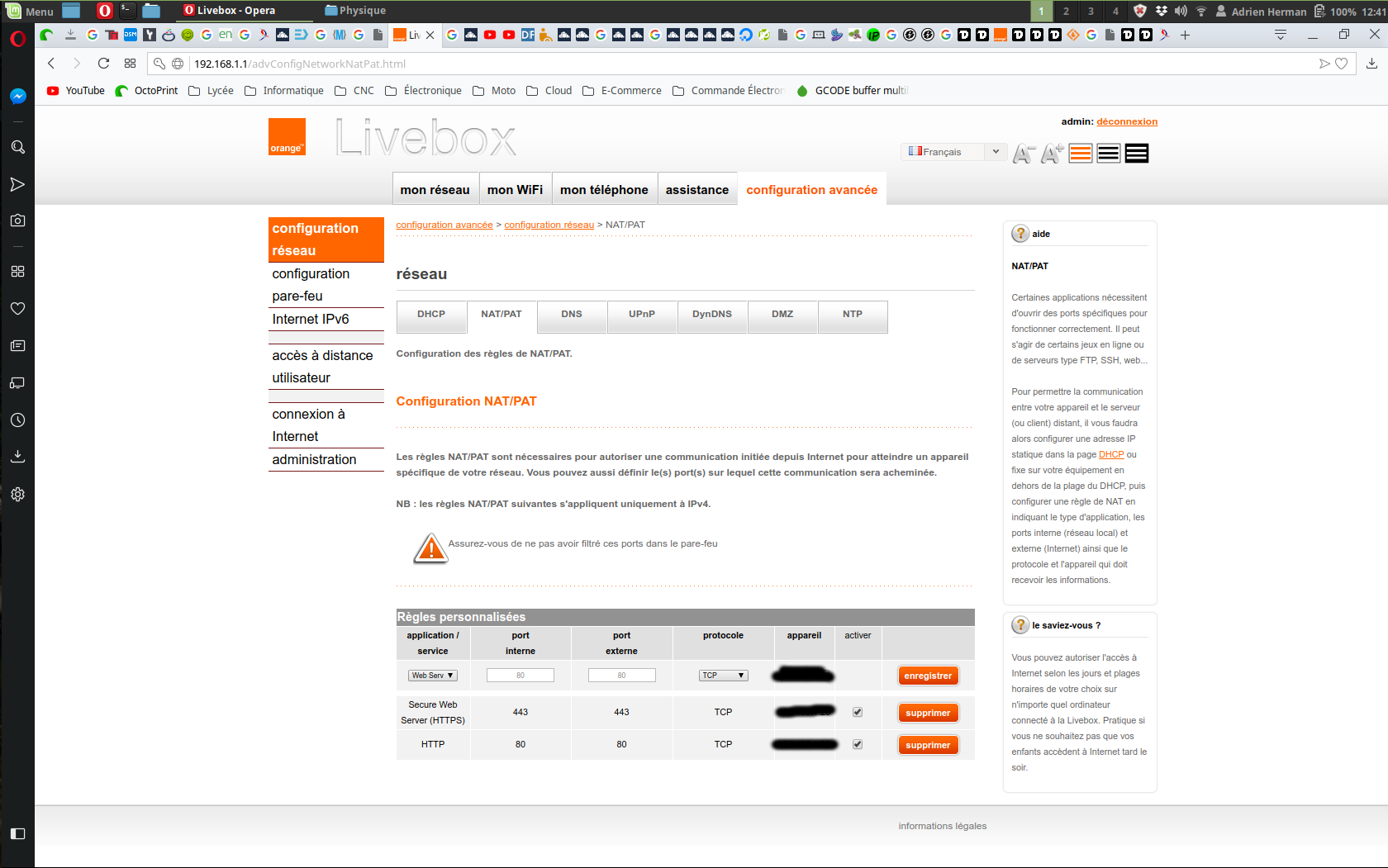The height and width of the screenshot is (868, 1388).
Task: Open the sidebar search magnifier
Action: point(17,147)
